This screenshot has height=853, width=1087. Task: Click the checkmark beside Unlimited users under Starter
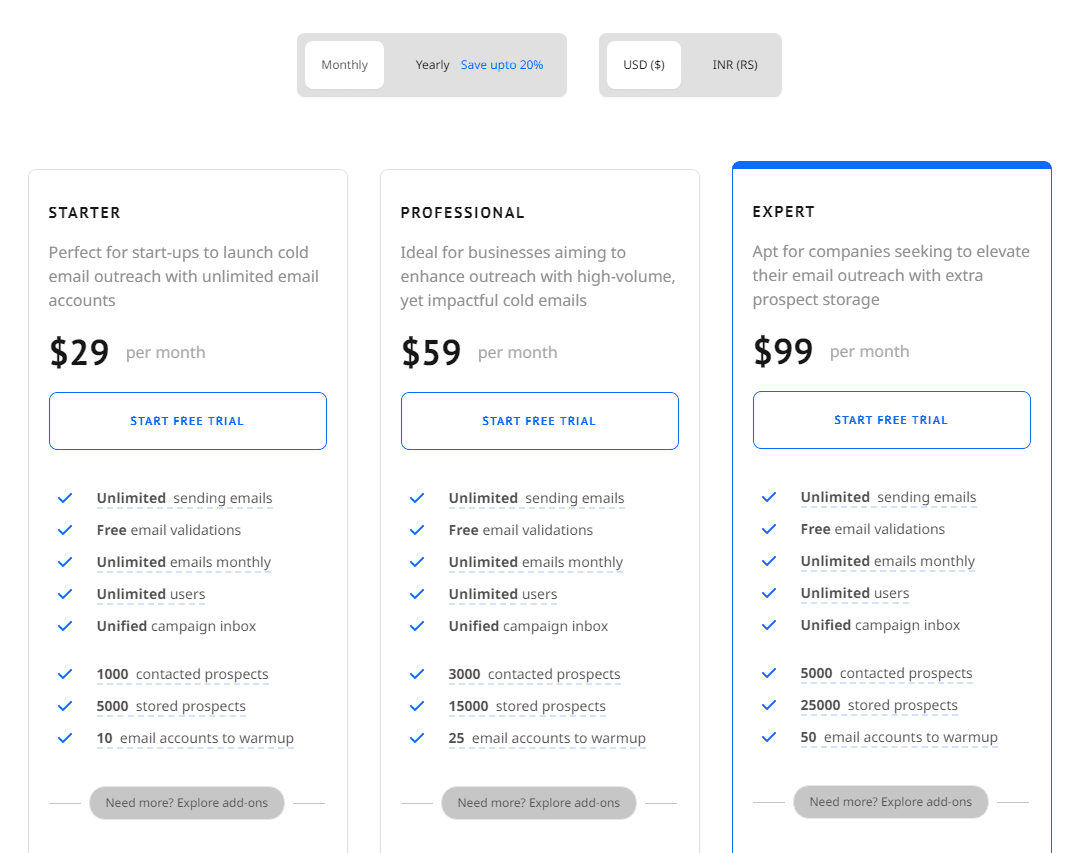coord(64,593)
